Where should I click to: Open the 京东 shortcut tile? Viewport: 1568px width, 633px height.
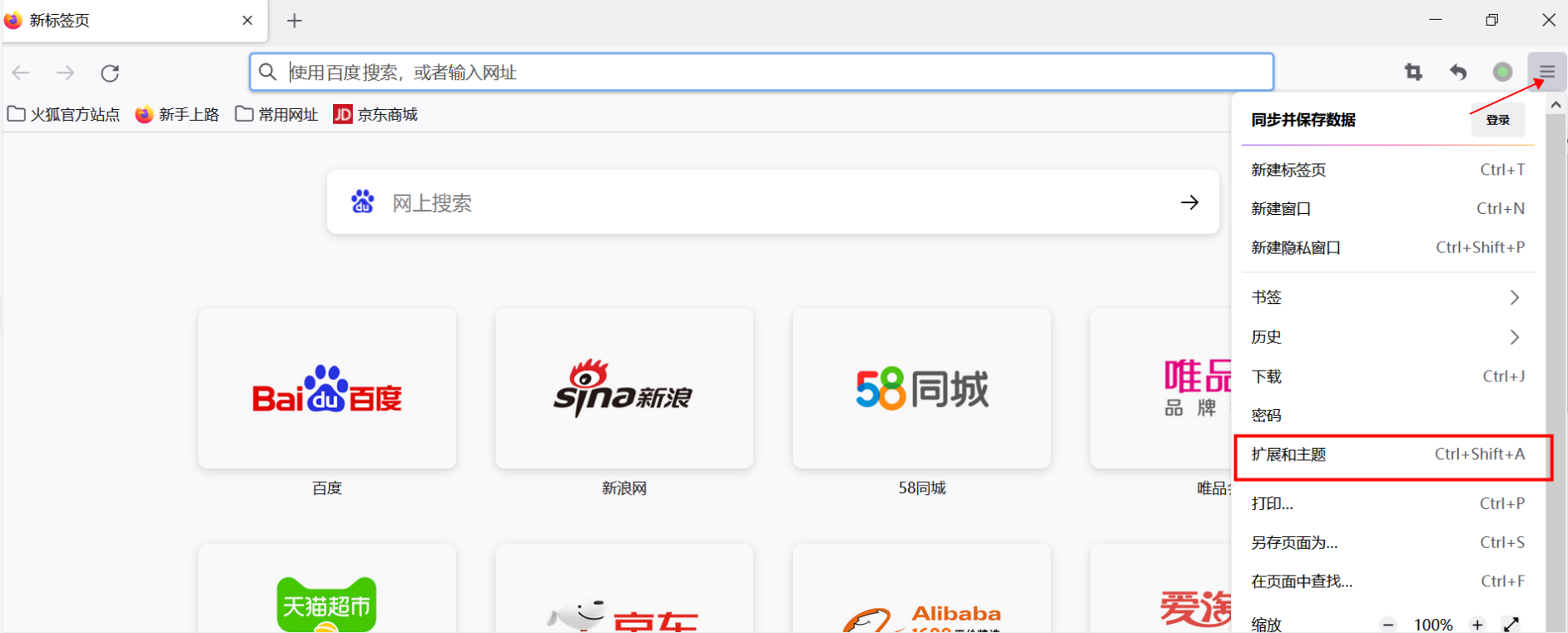click(x=624, y=589)
